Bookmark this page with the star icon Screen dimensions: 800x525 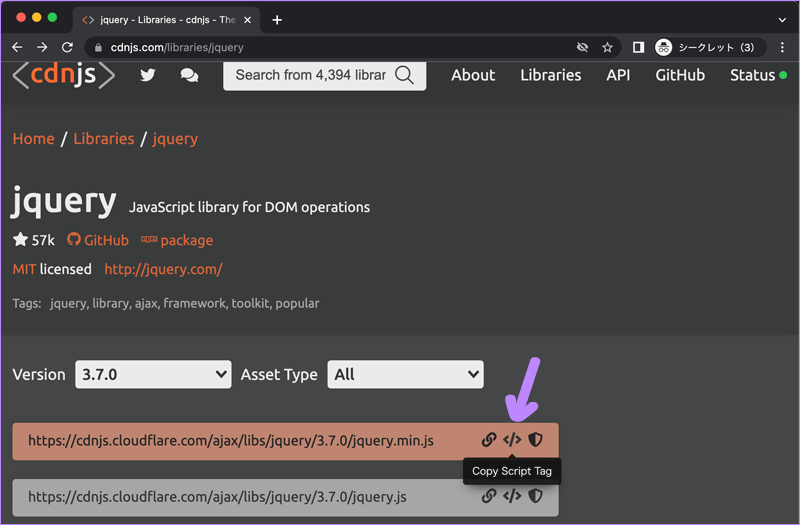point(607,47)
